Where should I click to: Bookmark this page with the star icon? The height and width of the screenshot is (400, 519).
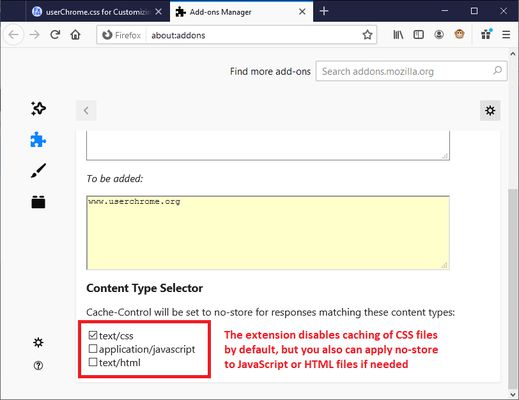(x=367, y=35)
